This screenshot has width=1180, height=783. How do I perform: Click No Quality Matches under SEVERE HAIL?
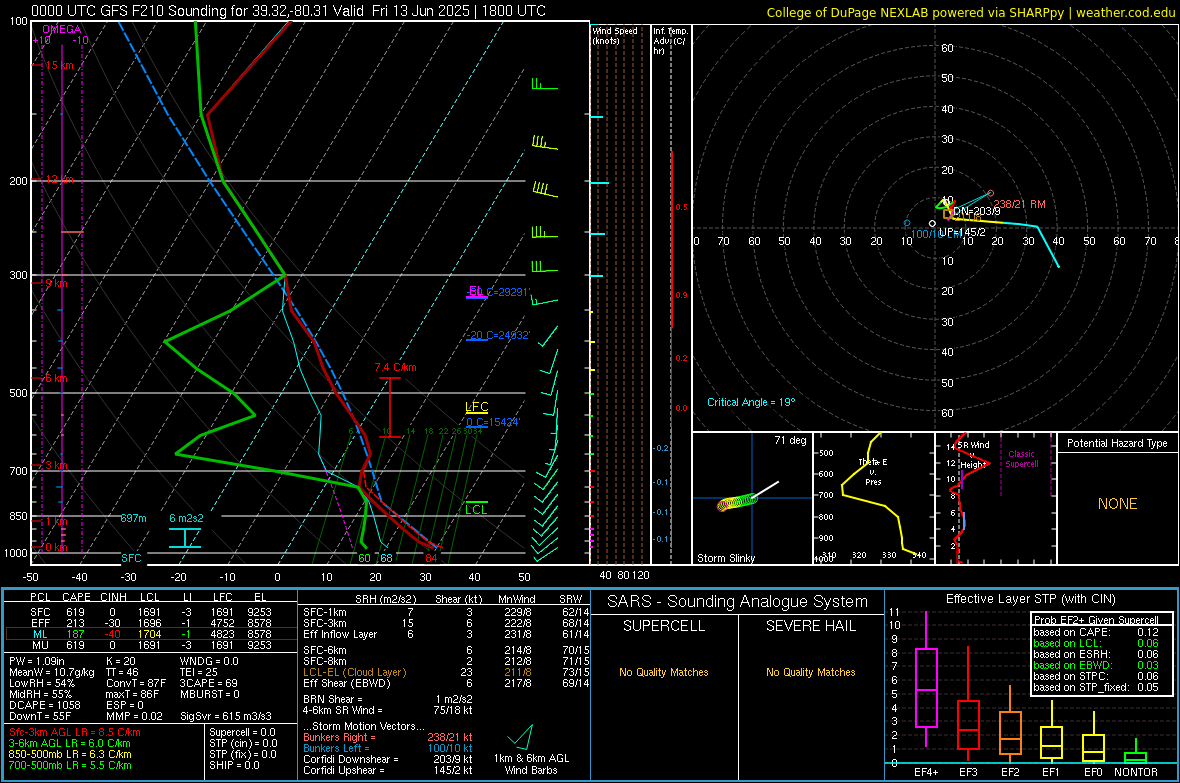810,672
